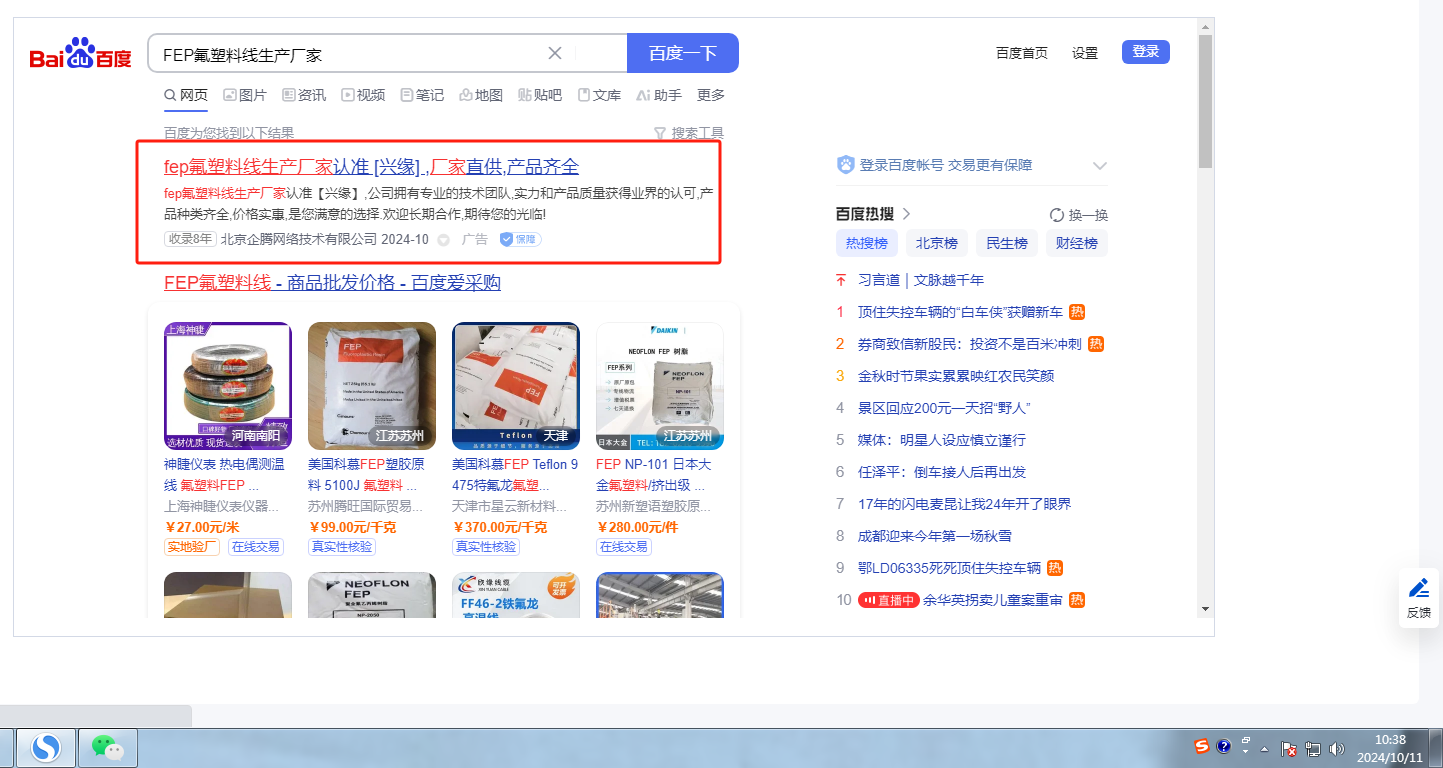Show hidden tray icons arrow
This screenshot has height=768, width=1443.
point(1266,748)
